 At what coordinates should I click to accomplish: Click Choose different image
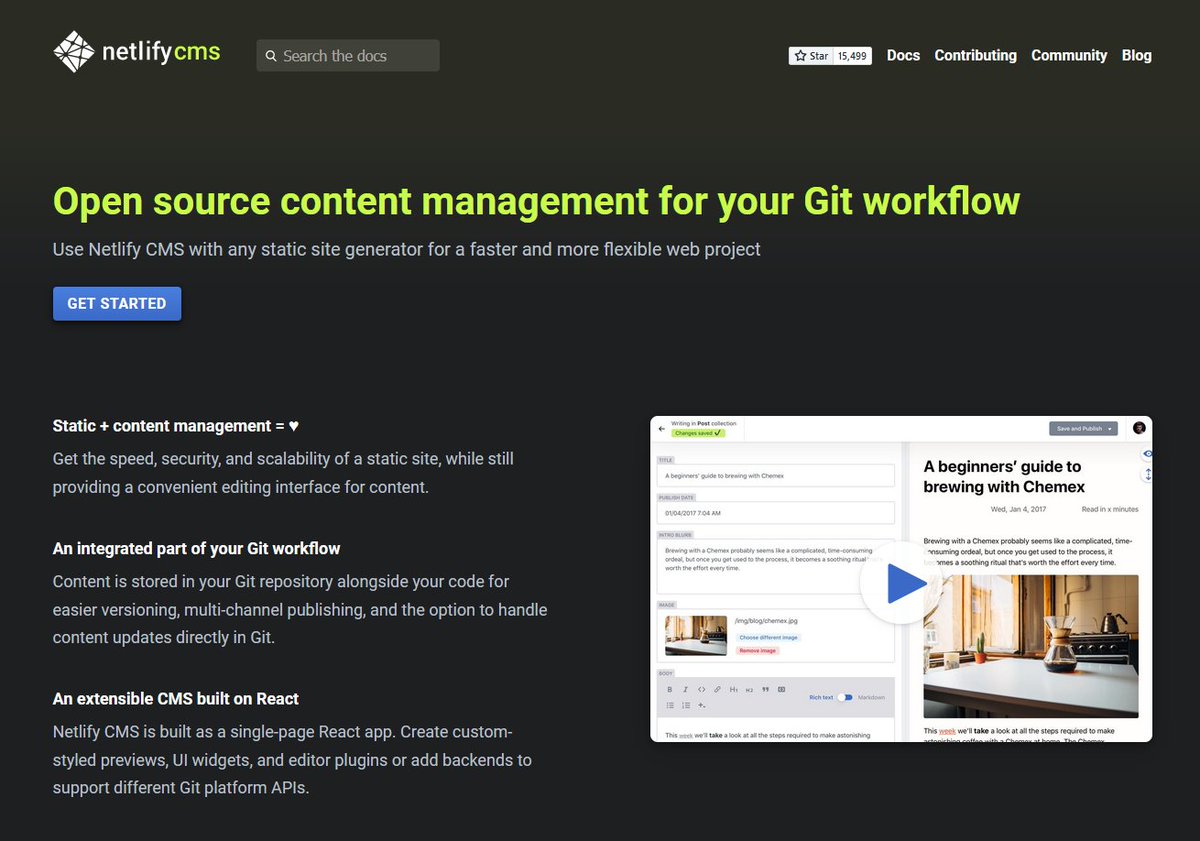click(769, 638)
